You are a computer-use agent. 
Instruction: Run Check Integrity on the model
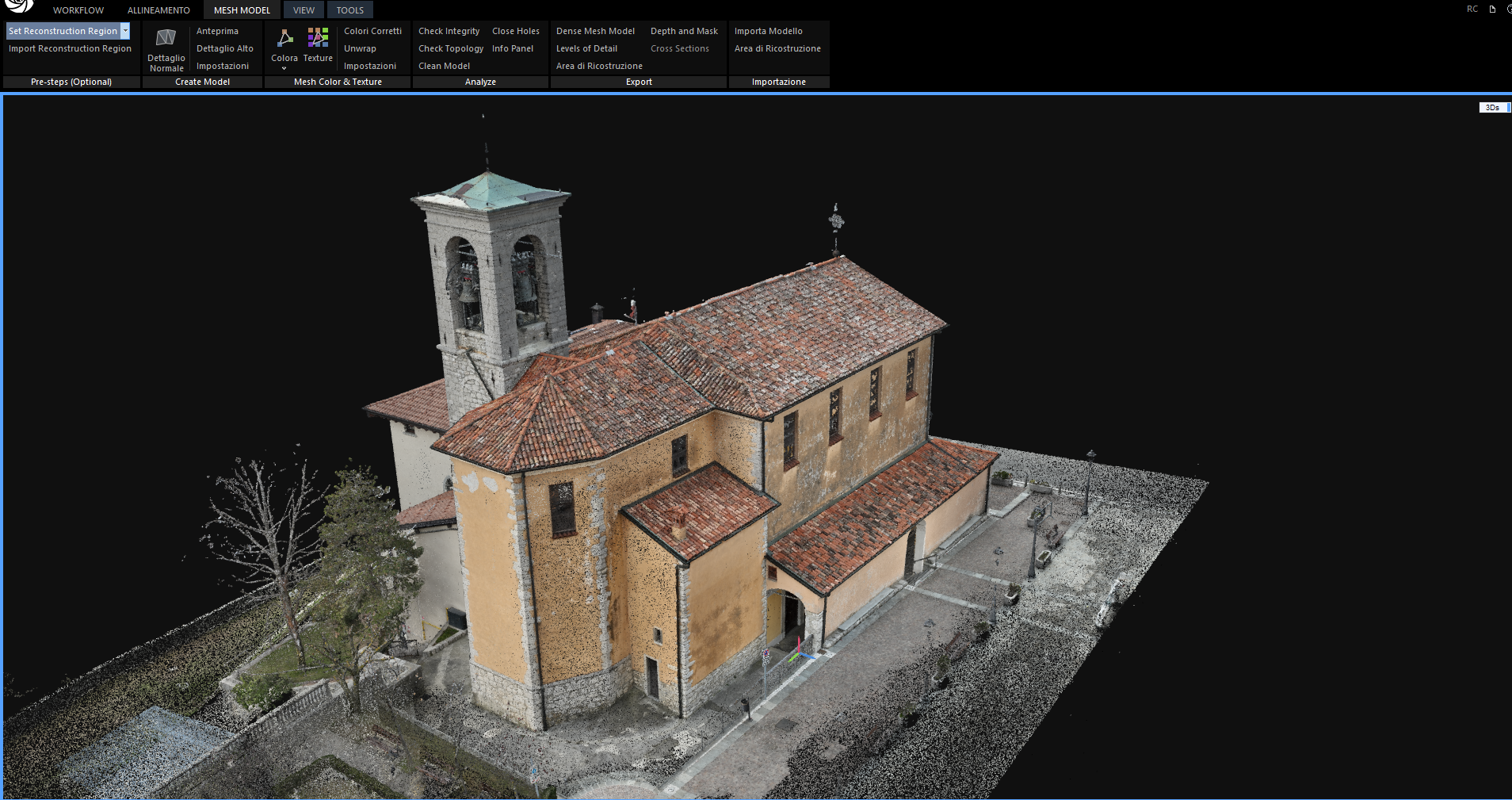coord(449,31)
